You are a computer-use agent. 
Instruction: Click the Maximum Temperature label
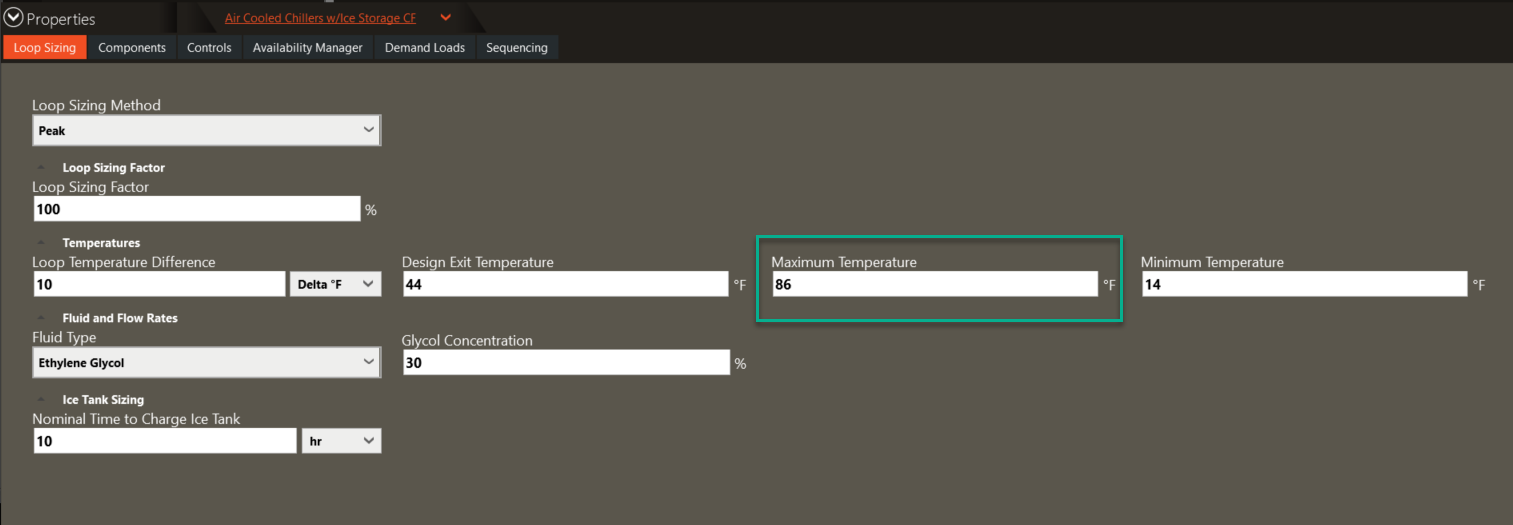pos(844,262)
